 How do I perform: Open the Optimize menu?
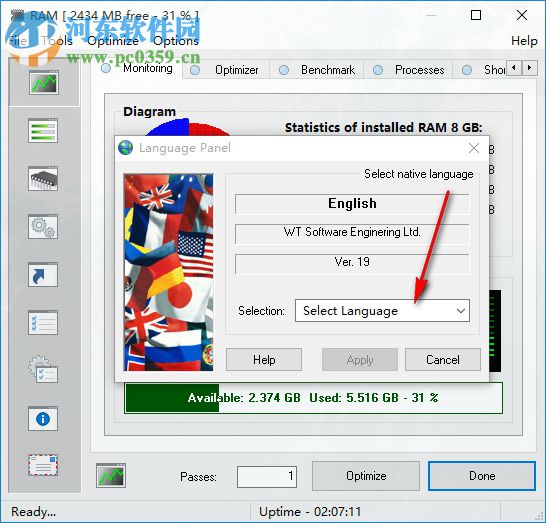click(113, 41)
